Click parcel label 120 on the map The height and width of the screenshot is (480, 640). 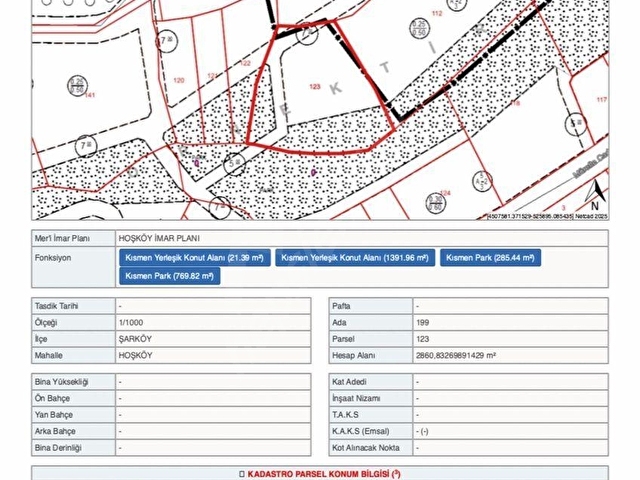179,80
